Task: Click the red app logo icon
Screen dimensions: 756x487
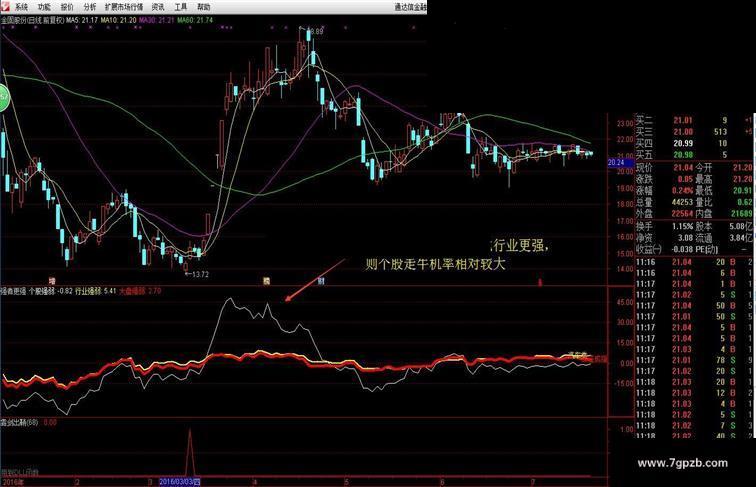Action: click(x=5, y=6)
